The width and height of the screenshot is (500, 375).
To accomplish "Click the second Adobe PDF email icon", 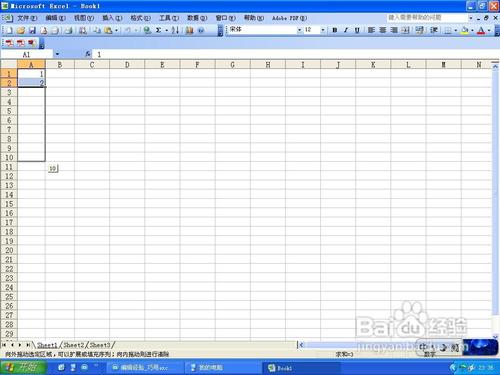I will pyautogui.click(x=21, y=43).
